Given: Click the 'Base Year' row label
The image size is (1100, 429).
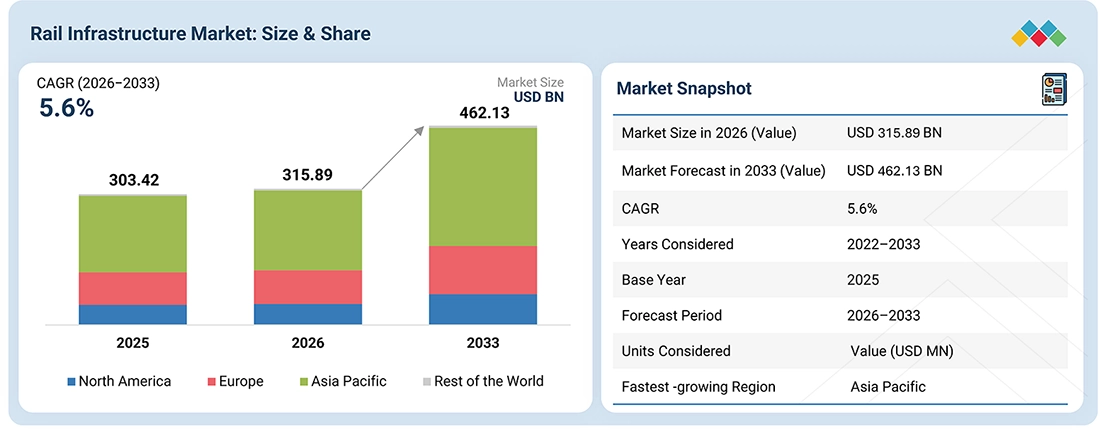Looking at the screenshot, I should (653, 280).
